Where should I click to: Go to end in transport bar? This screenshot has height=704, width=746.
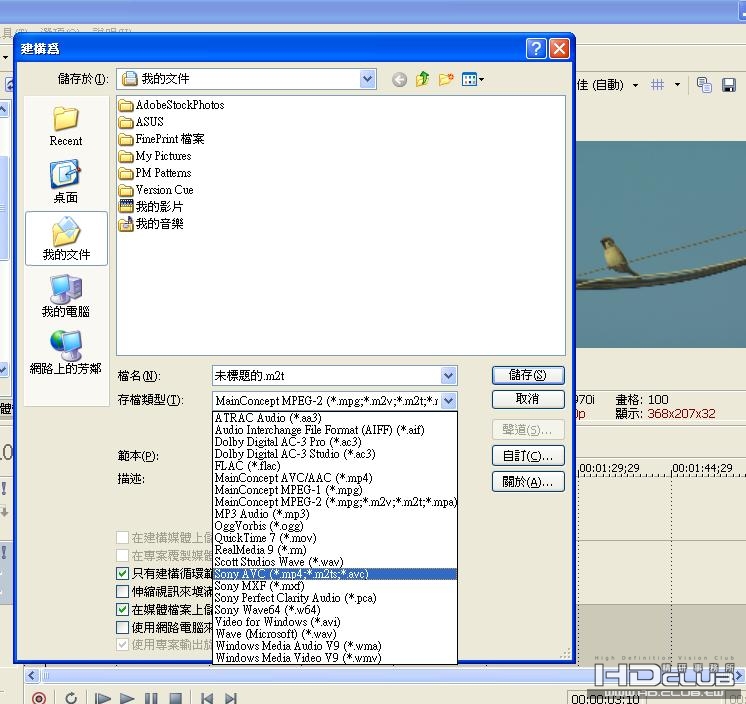pyautogui.click(x=231, y=698)
